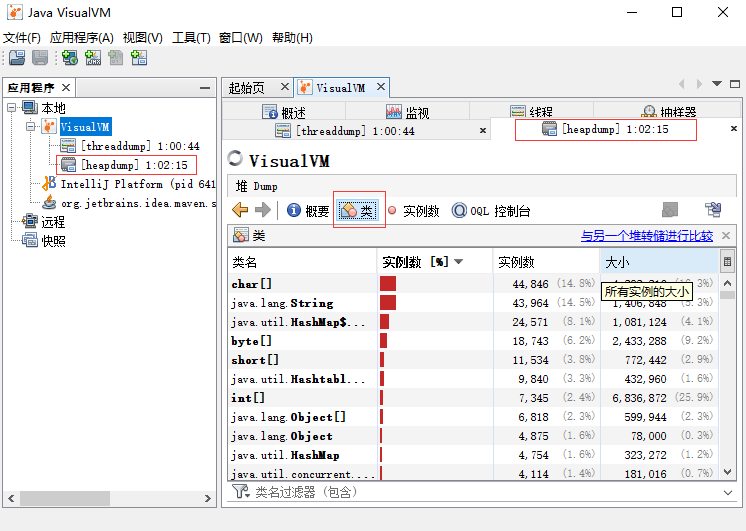
Task: Click the forward arrow in the heap dump toolbar
Action: pos(263,210)
